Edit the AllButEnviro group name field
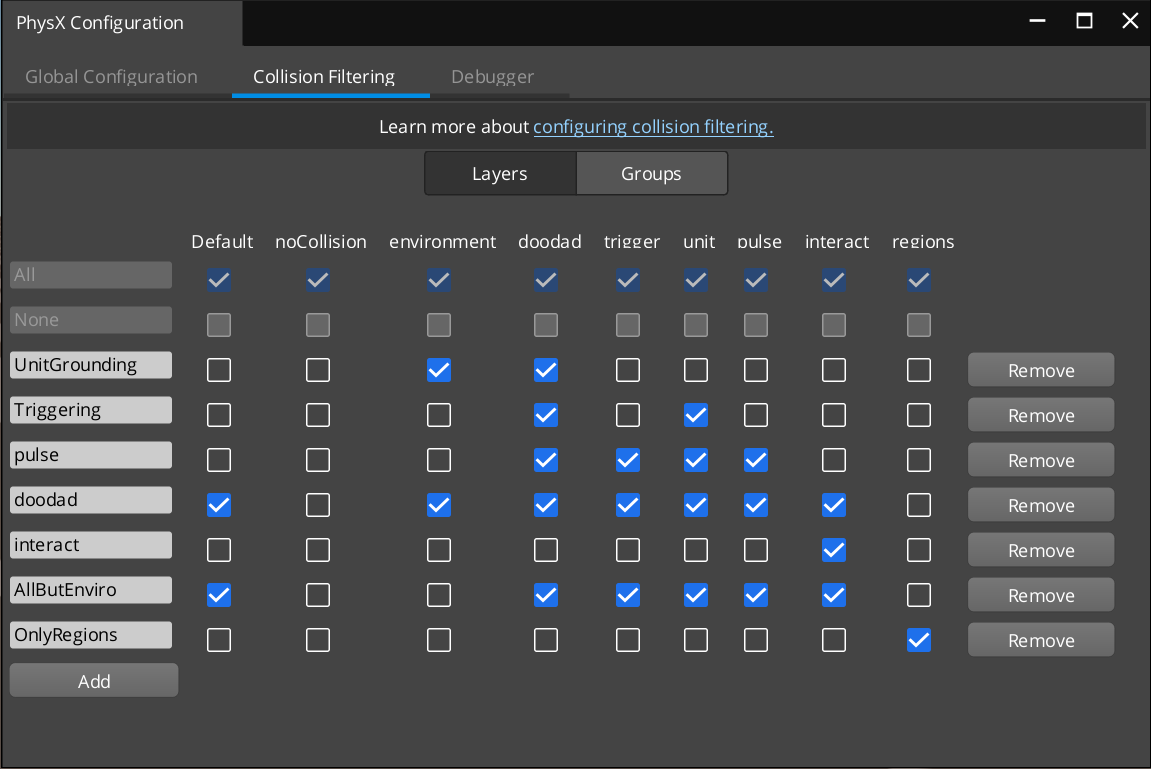1151x769 pixels. (91, 590)
